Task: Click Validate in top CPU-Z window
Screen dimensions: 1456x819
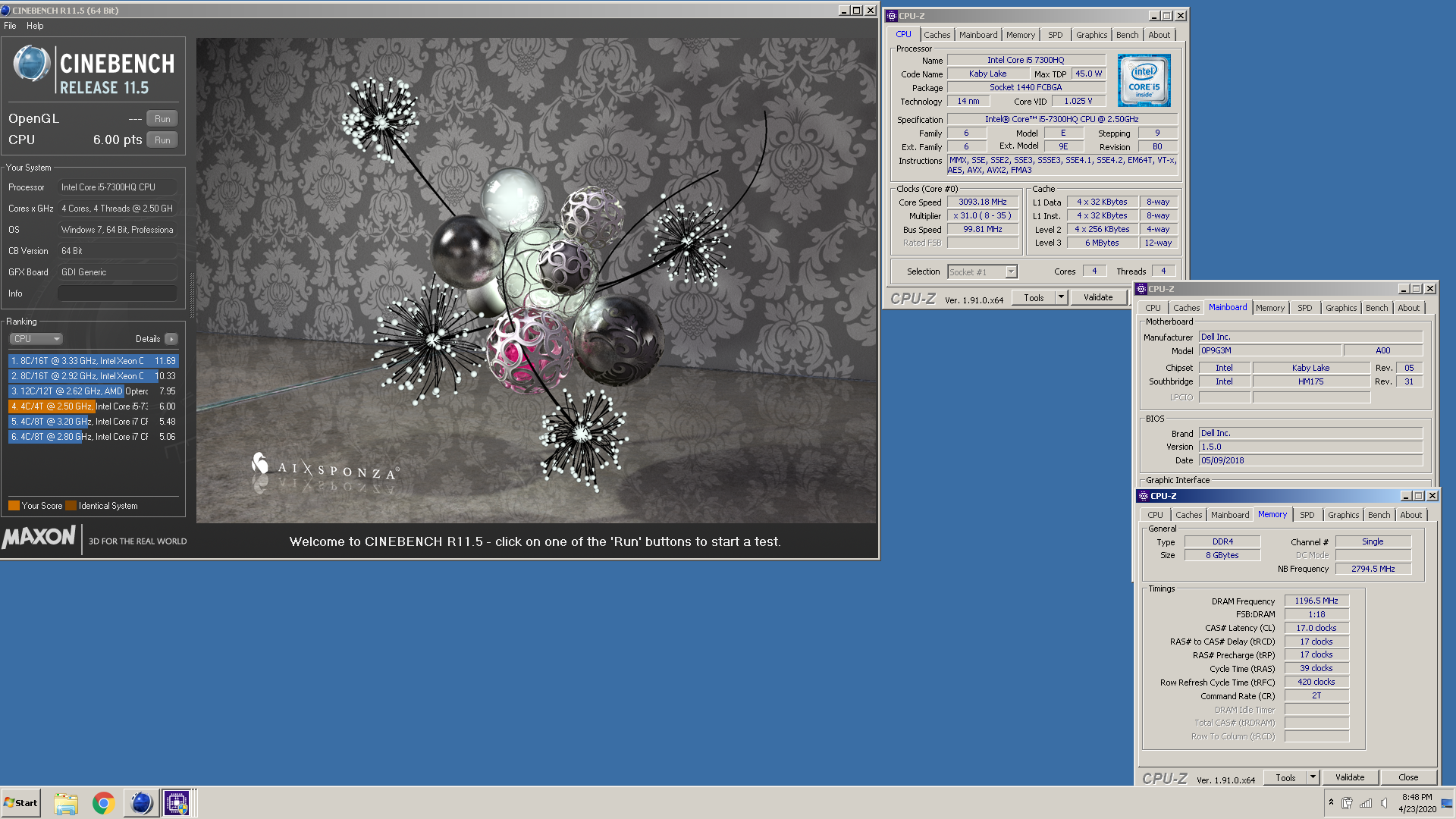Action: 1097,298
